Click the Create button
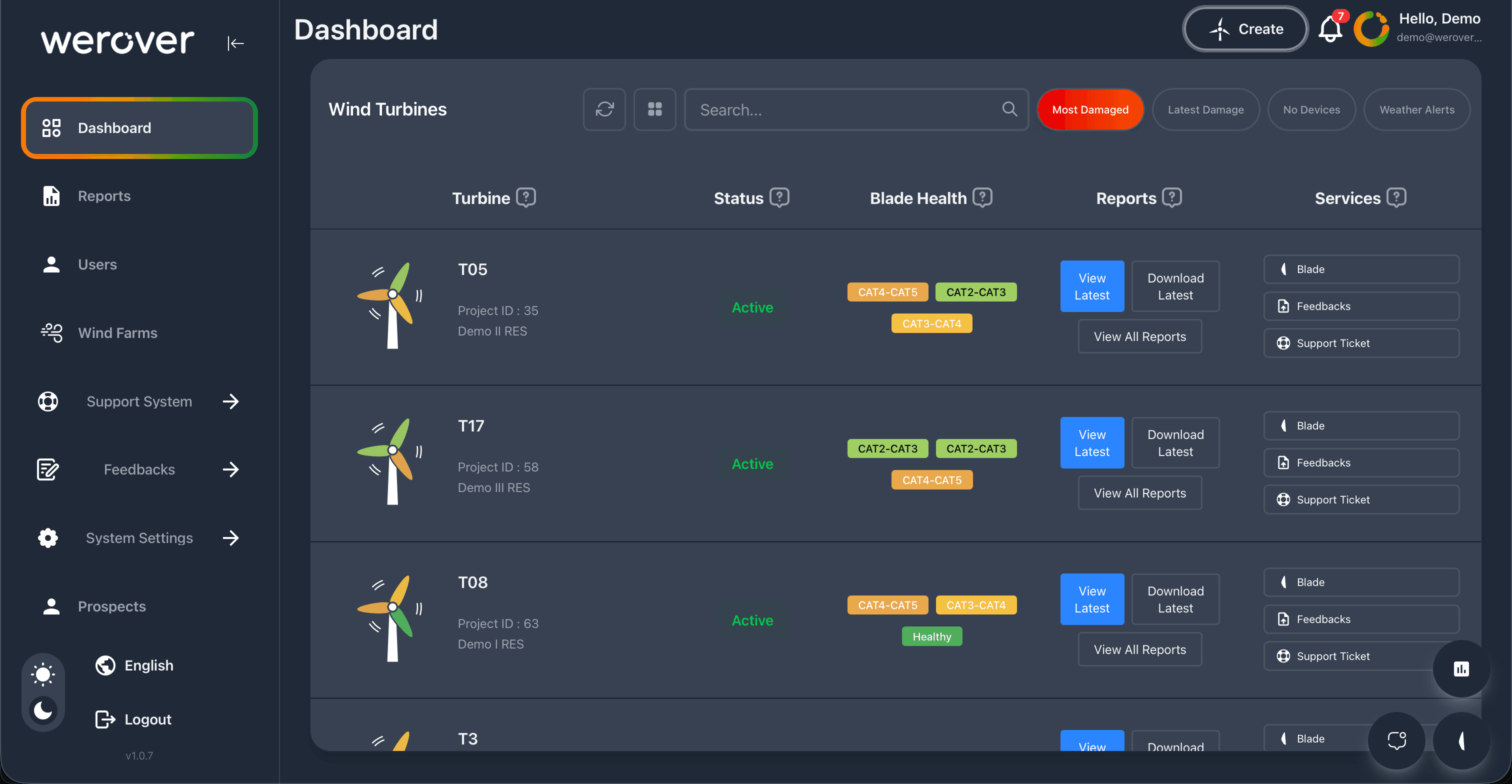The height and width of the screenshot is (784, 1512). click(x=1245, y=29)
